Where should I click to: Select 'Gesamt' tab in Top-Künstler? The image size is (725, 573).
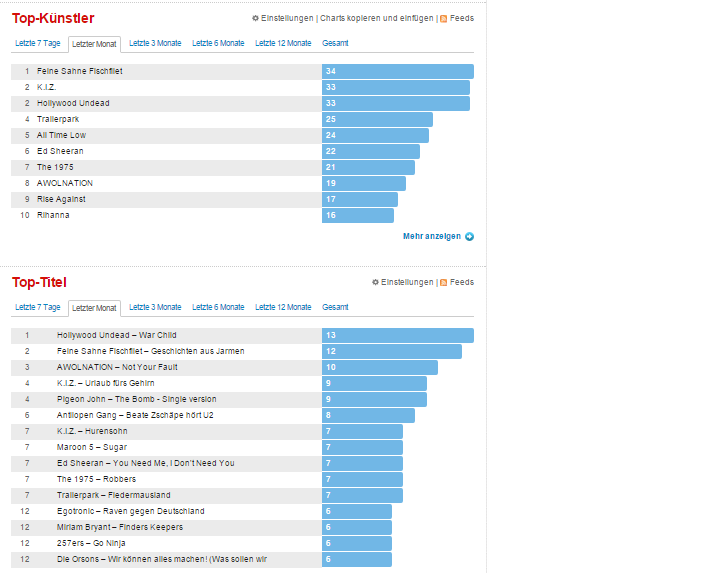pos(335,43)
